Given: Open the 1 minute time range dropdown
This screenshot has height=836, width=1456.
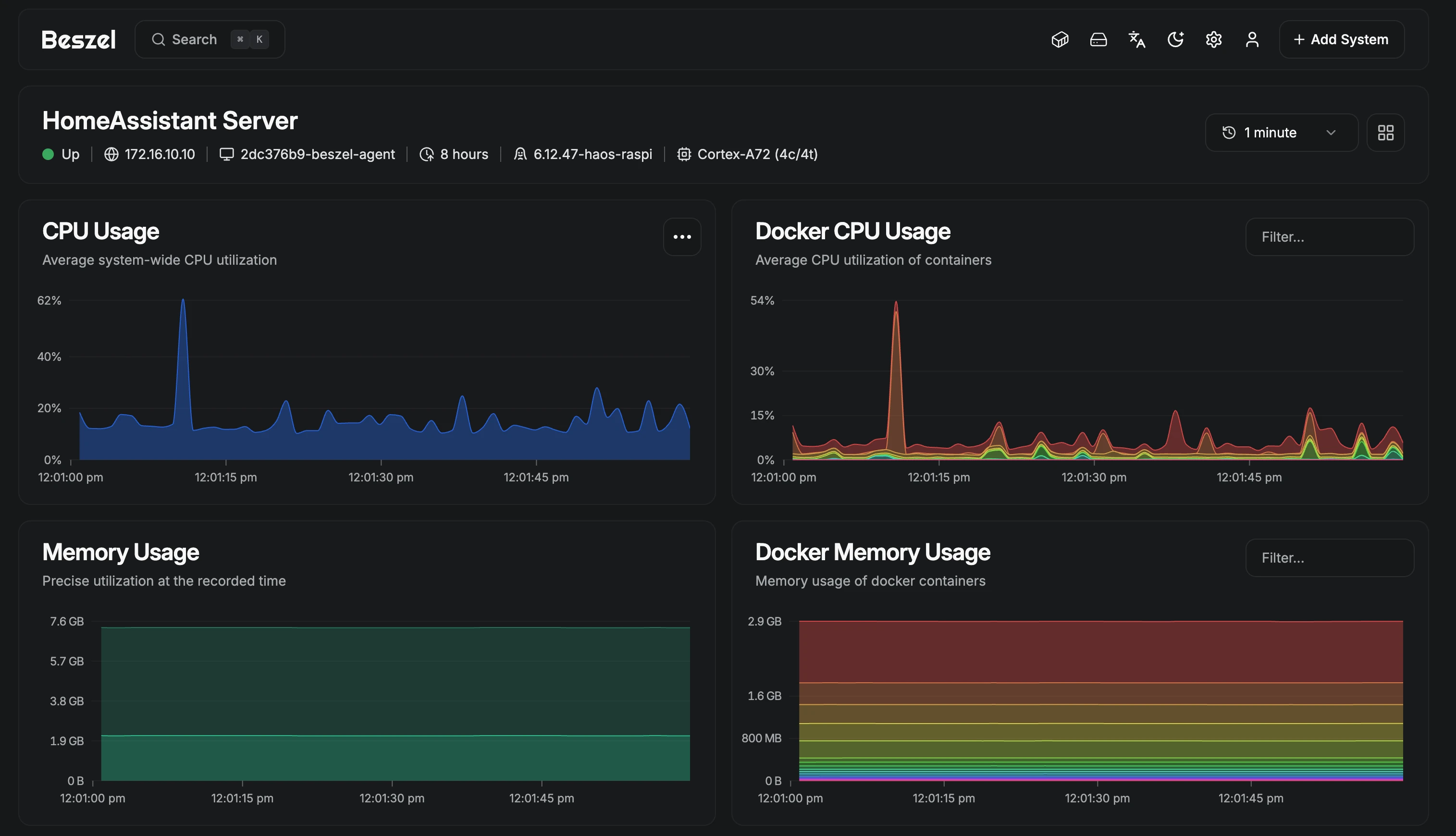Looking at the screenshot, I should [x=1282, y=133].
